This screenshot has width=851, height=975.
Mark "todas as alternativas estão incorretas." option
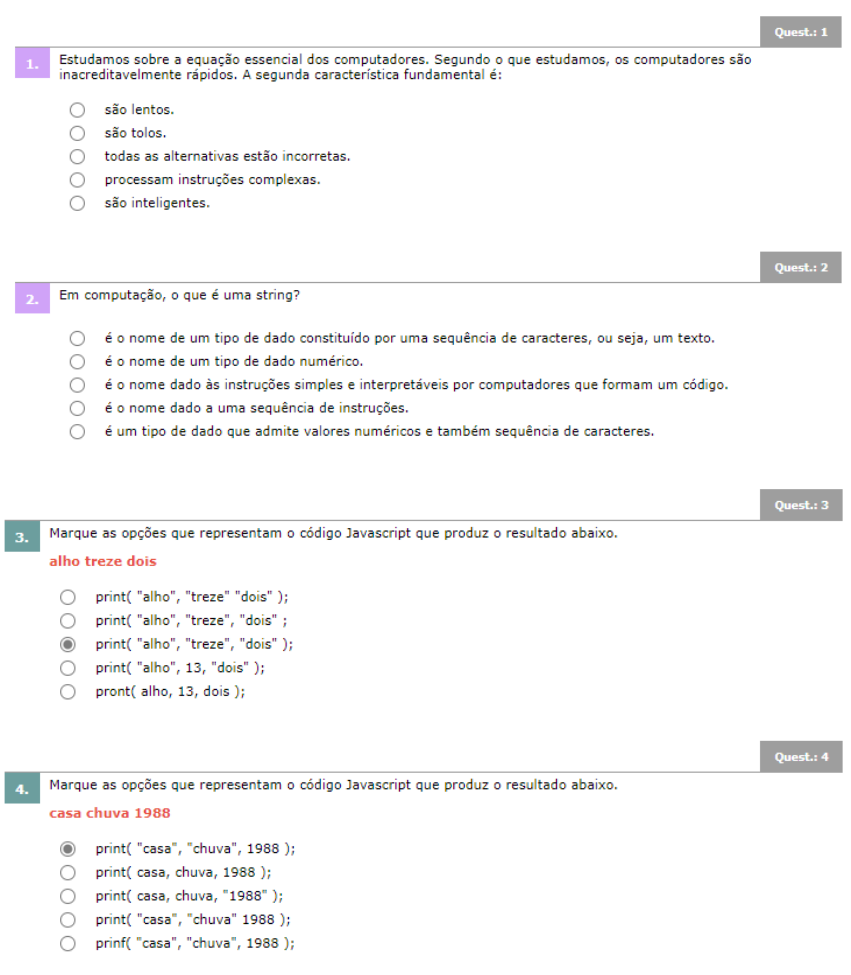coord(77,157)
